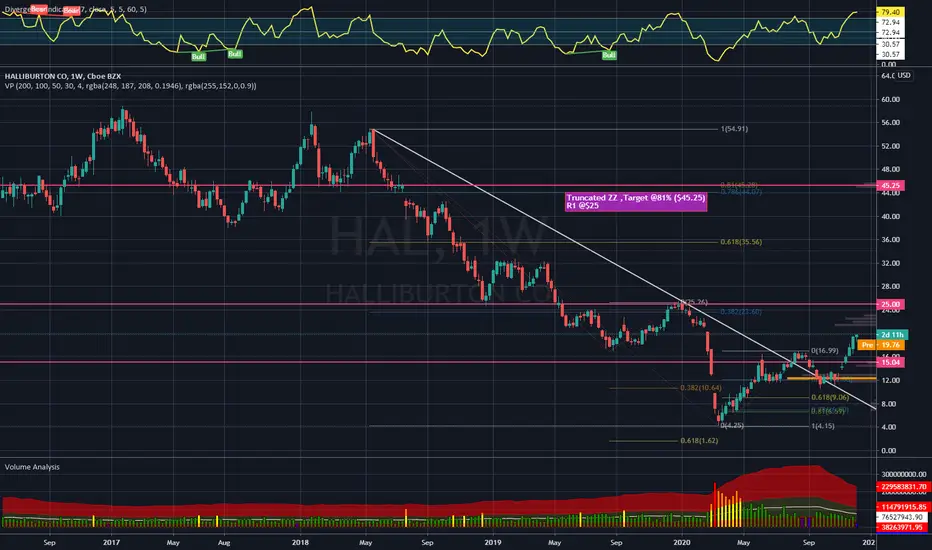Viewport: 932px width, 550px height.
Task: Click the orange Pre 19.76 price label
Action: (880, 345)
